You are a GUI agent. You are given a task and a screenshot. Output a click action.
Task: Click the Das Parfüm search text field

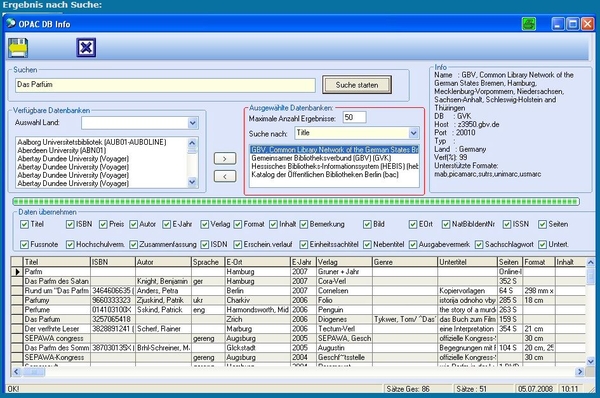[165, 85]
